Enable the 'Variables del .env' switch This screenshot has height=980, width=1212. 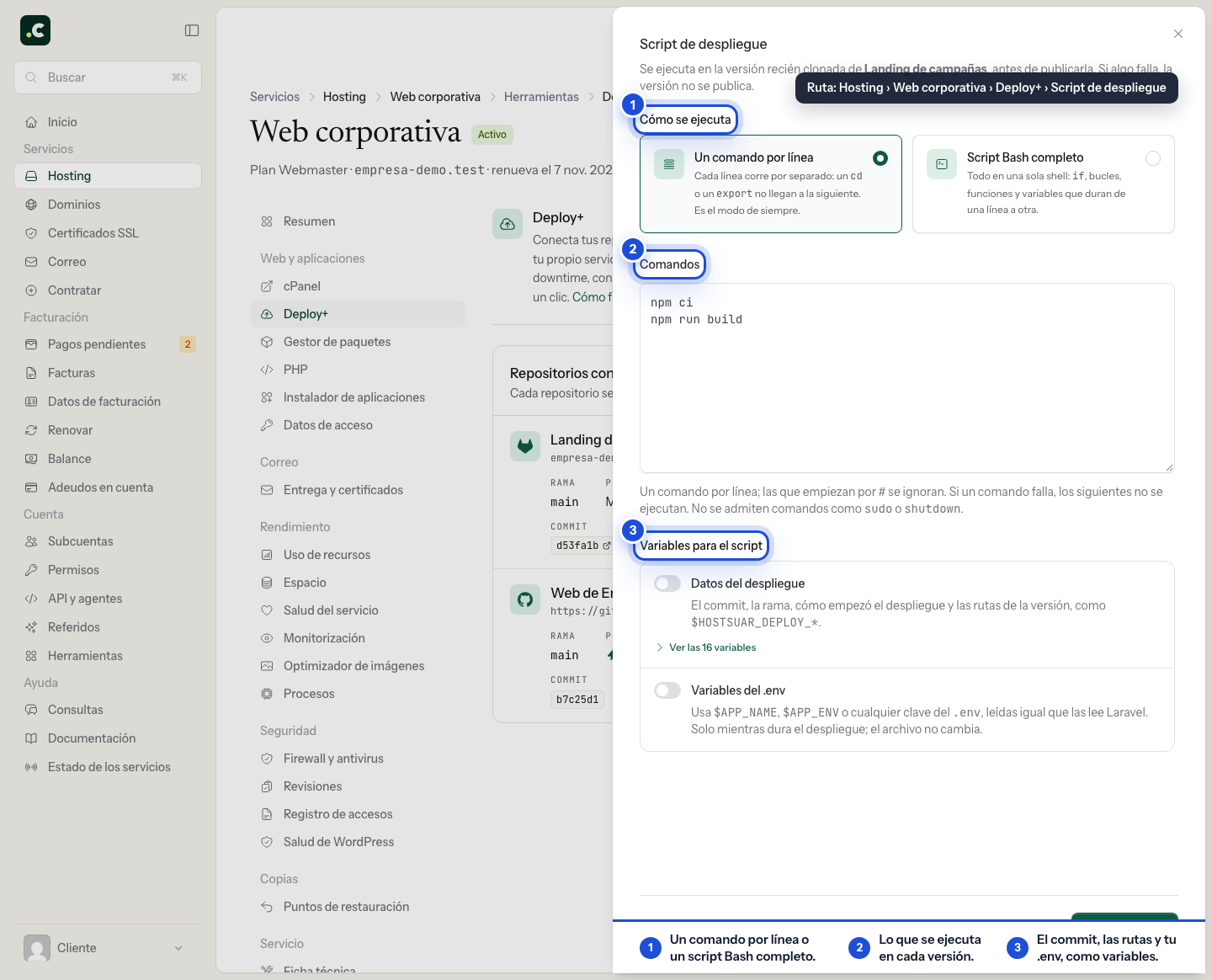tap(667, 690)
